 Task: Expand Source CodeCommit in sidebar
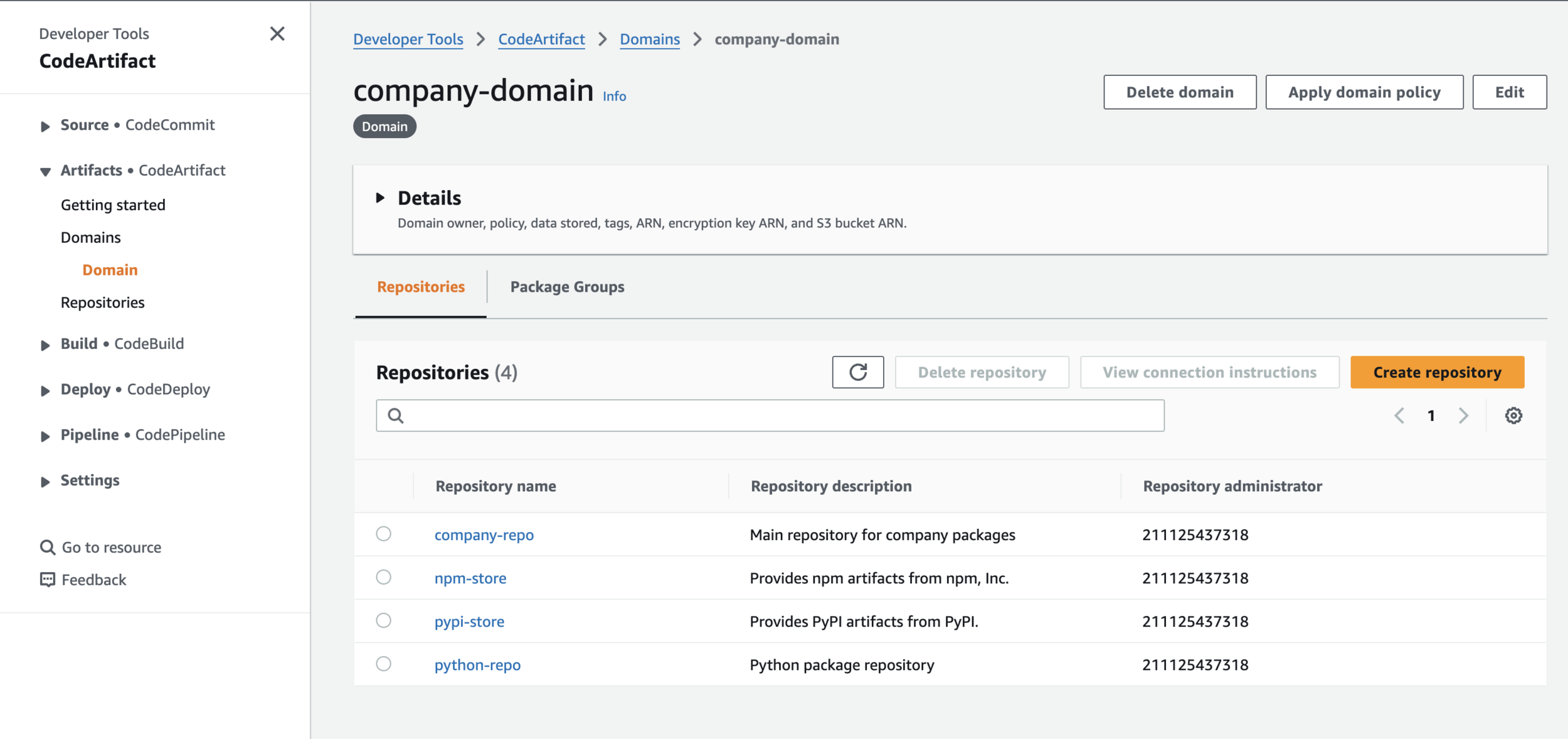pos(45,126)
